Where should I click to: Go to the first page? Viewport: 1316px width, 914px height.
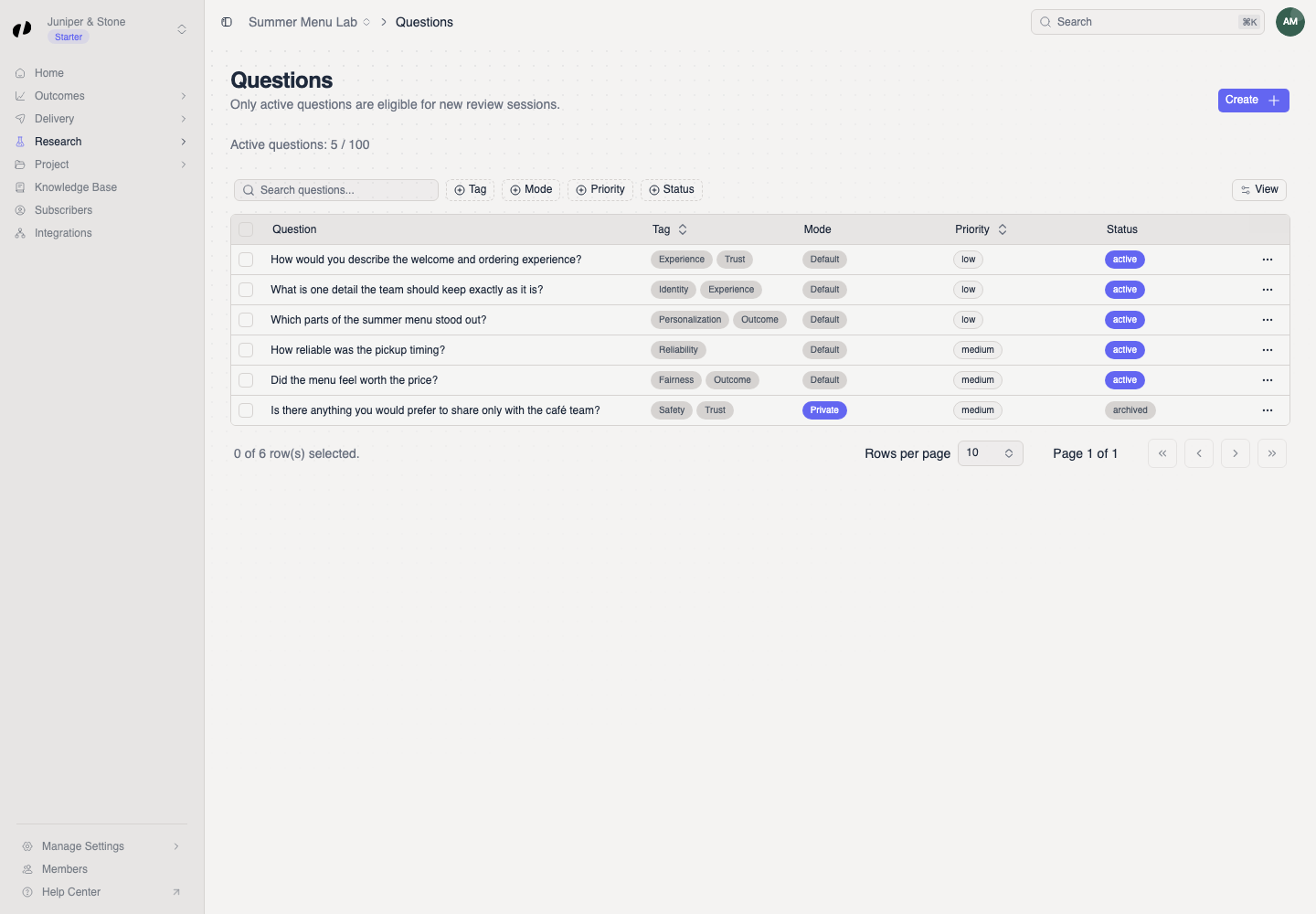coord(1162,453)
